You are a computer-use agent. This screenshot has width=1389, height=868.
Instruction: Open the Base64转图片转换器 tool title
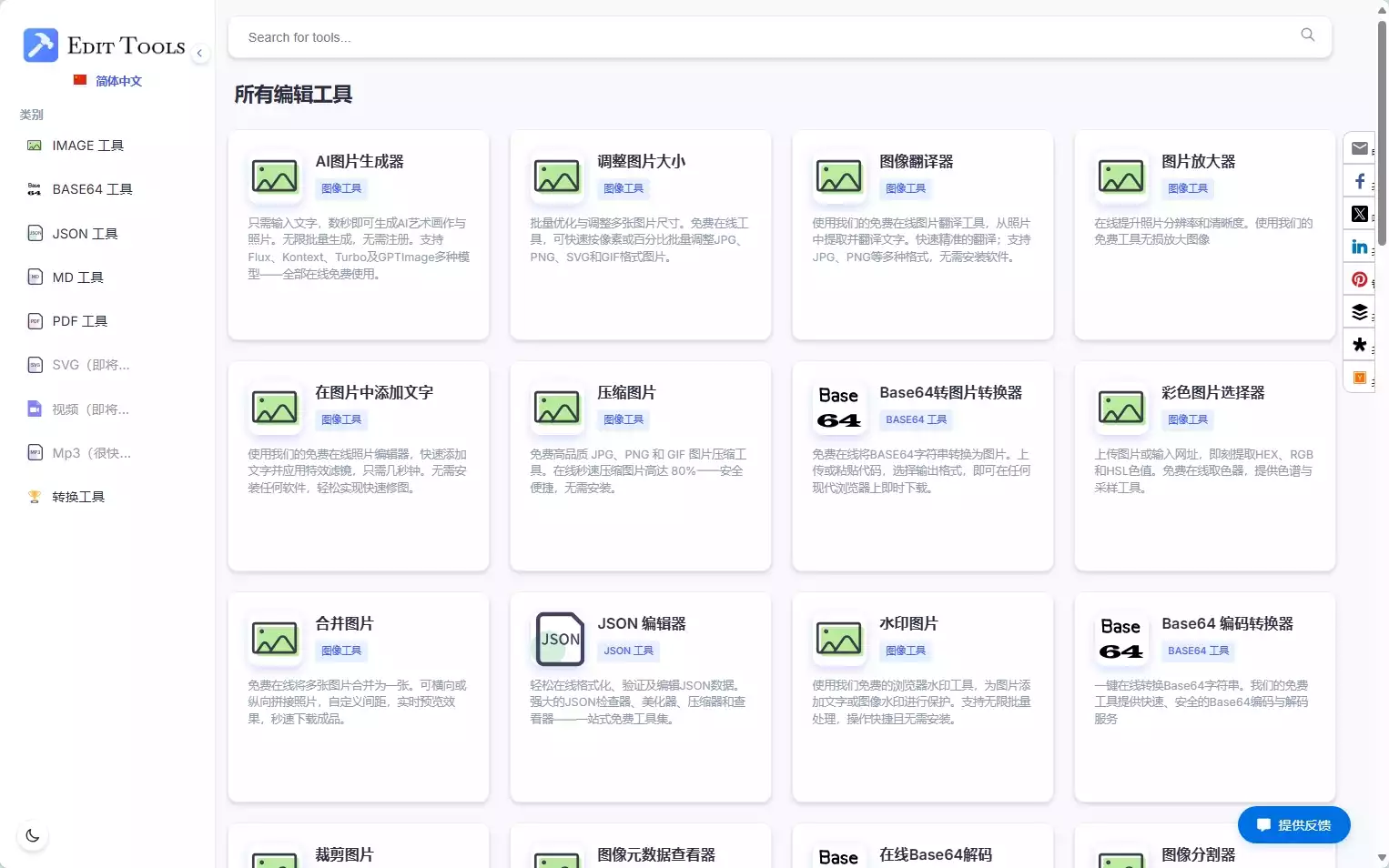[951, 392]
